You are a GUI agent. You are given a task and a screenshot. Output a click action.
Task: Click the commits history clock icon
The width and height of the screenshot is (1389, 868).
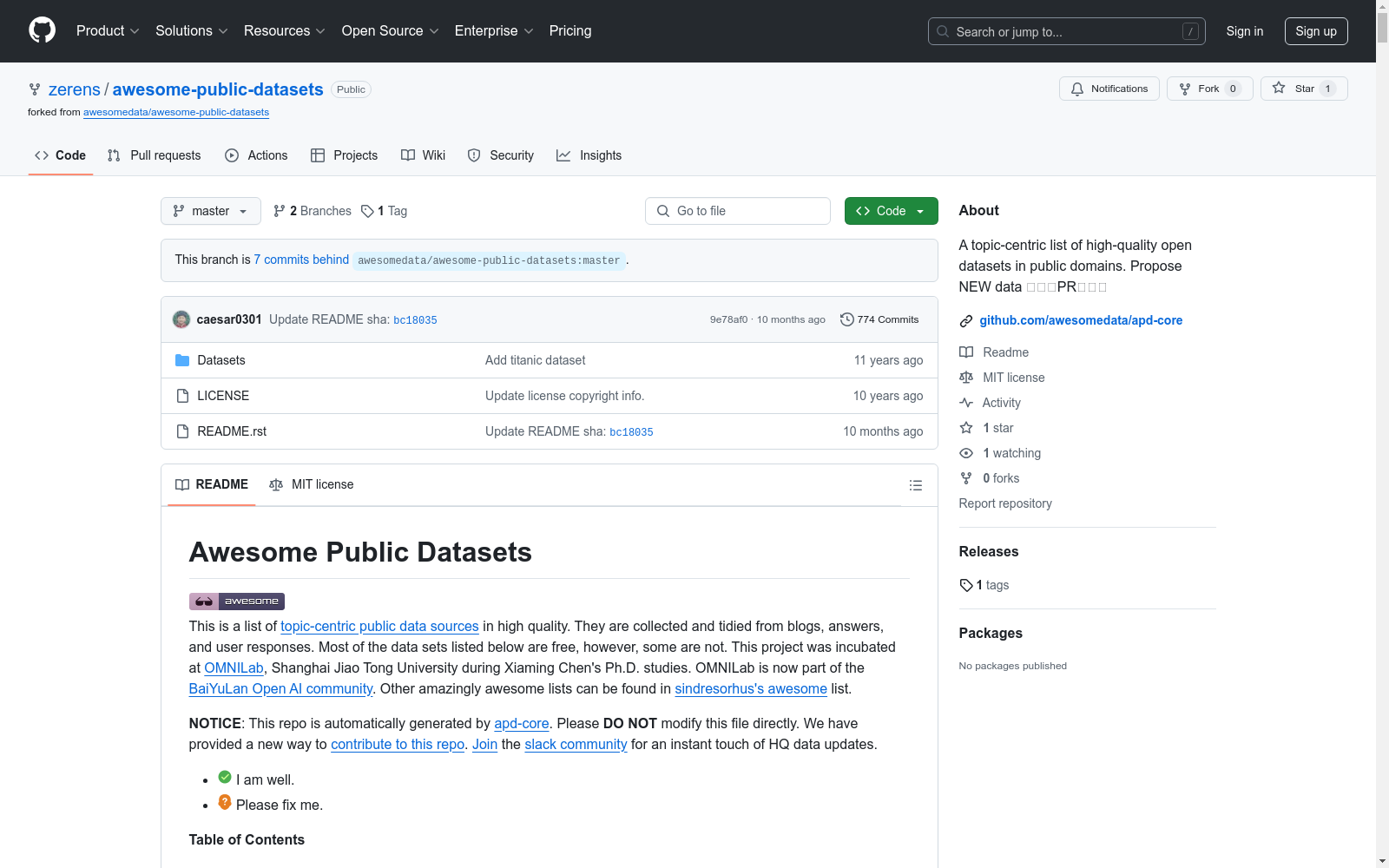pyautogui.click(x=846, y=319)
